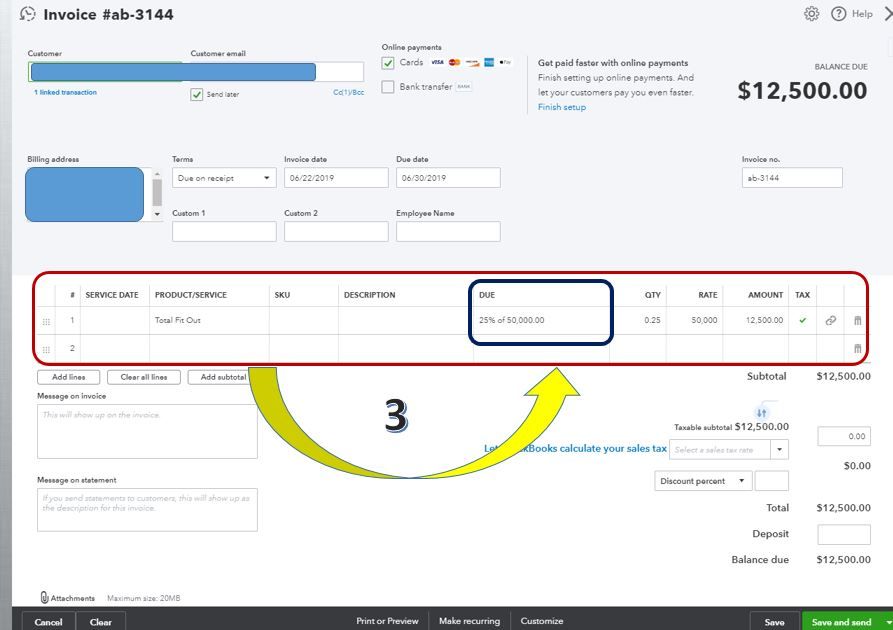The width and height of the screenshot is (893, 630).
Task: Click the '25% of 50,000.00' due cell
Action: pyautogui.click(x=541, y=320)
